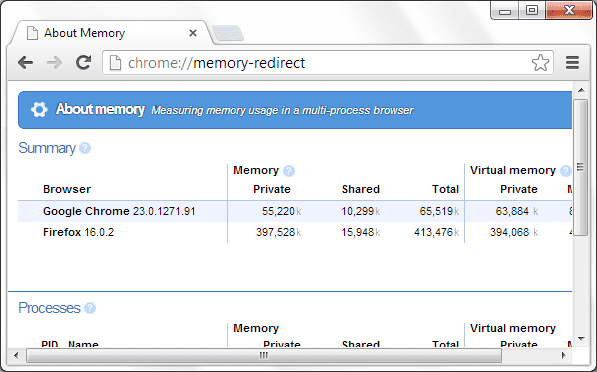This screenshot has width=597, height=372.
Task: Click Summary table Total column header
Action: pyautogui.click(x=445, y=189)
